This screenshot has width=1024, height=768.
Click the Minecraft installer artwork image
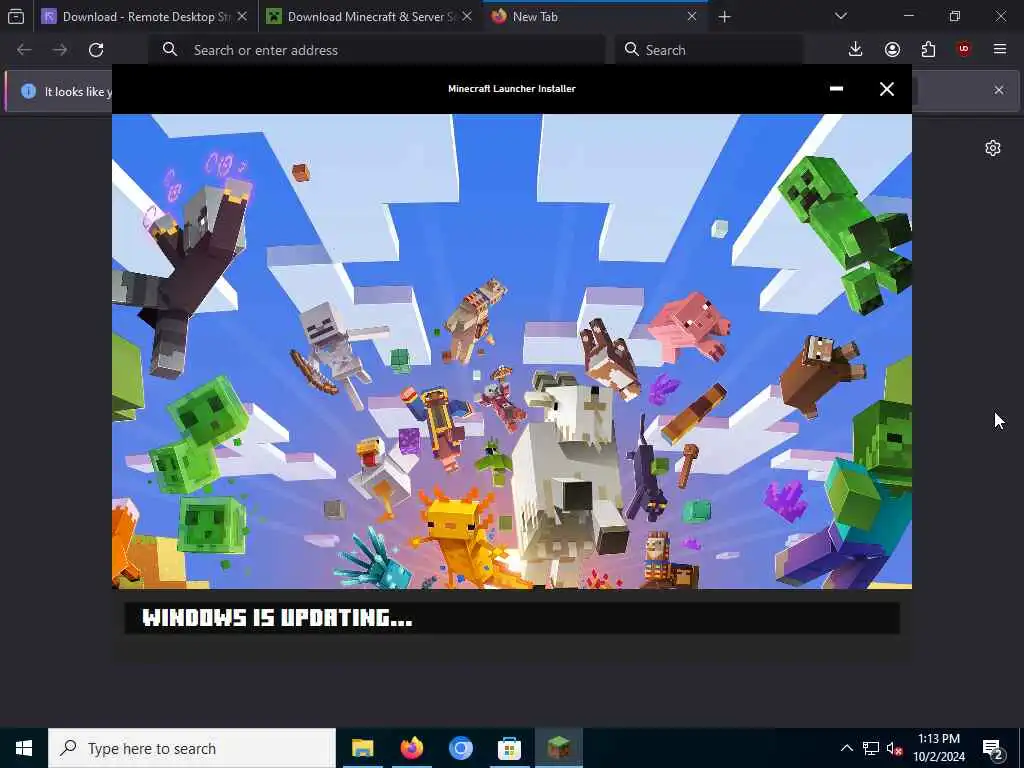[x=511, y=351]
